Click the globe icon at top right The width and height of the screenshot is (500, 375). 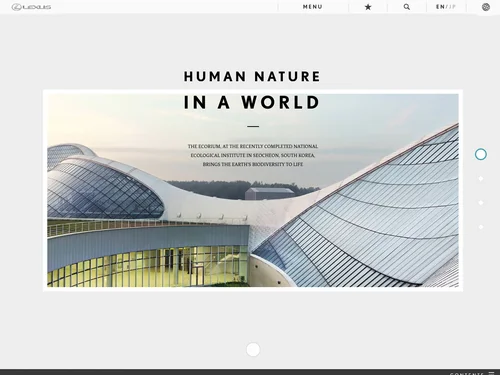486,7
